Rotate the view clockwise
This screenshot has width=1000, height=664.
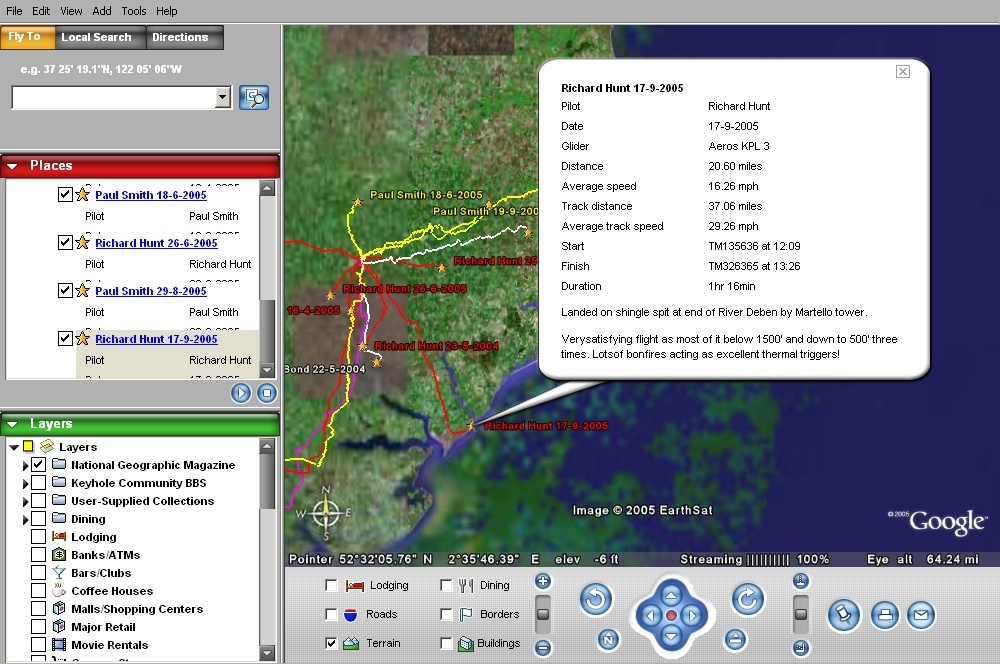[747, 600]
